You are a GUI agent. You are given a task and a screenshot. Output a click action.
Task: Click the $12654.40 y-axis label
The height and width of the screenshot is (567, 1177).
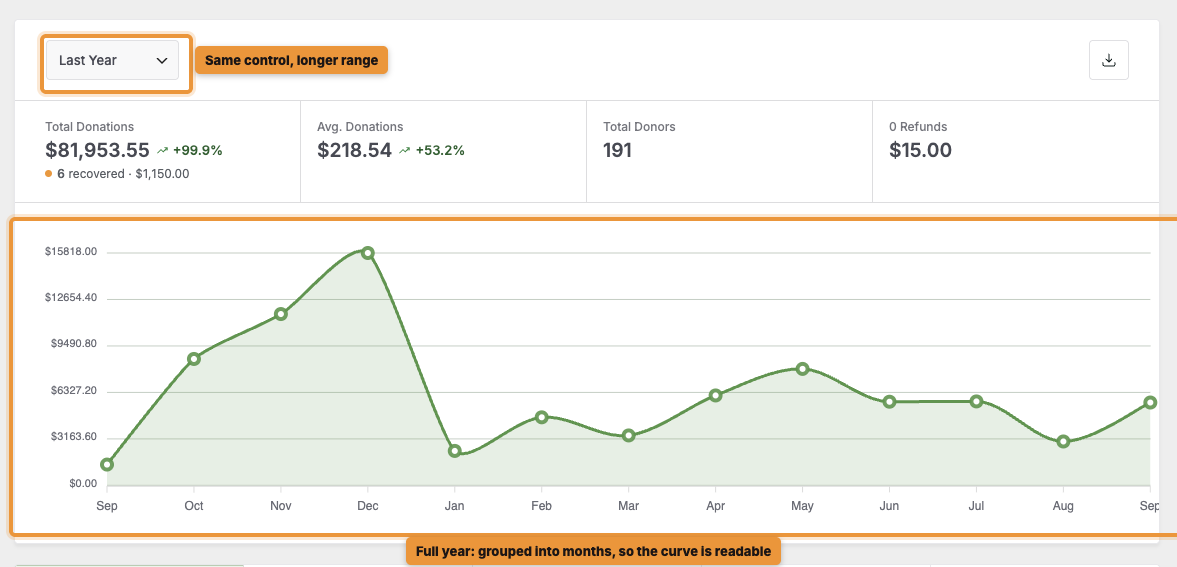point(71,298)
